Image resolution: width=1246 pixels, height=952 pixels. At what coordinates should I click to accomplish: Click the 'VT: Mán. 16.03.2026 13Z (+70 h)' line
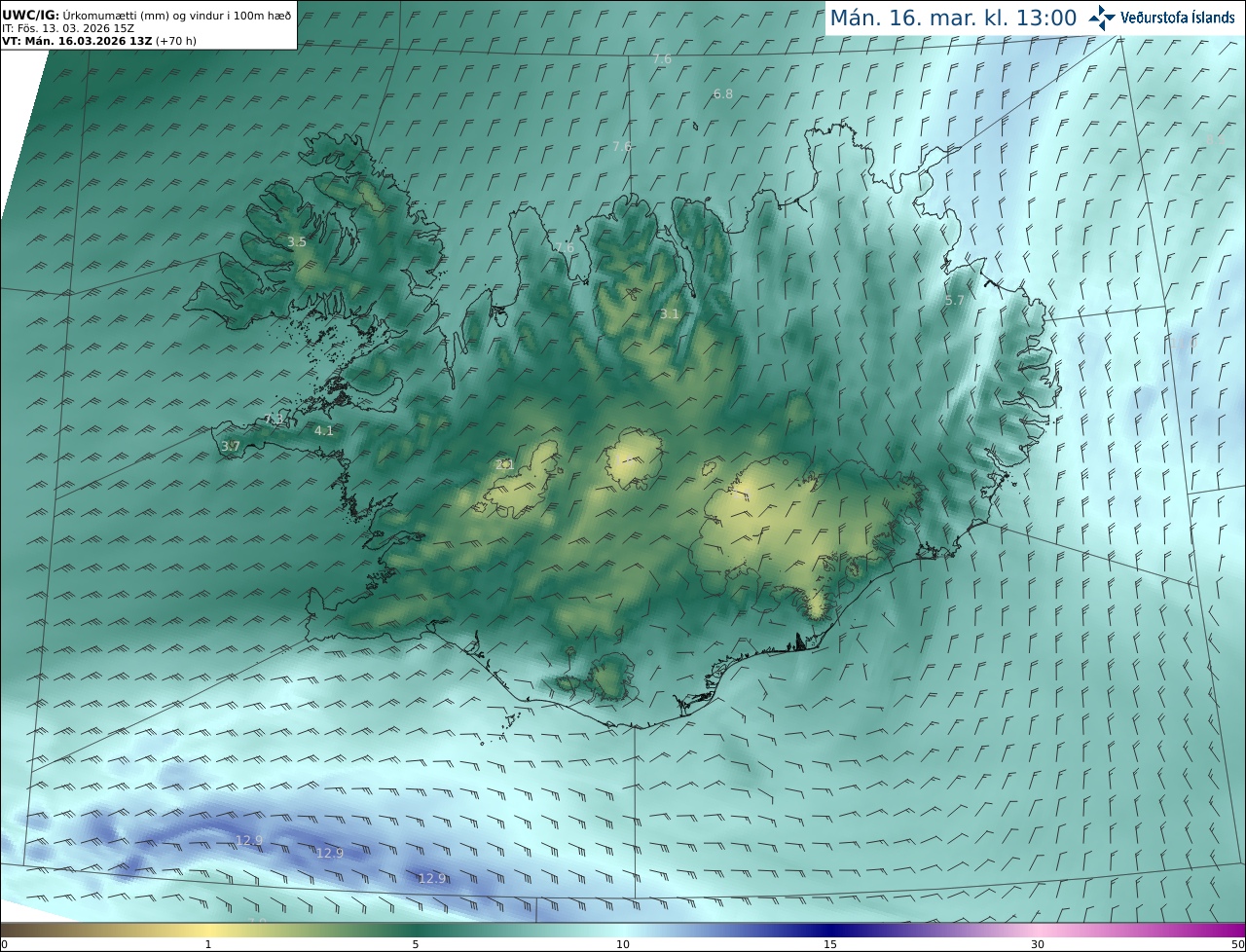tap(99, 41)
